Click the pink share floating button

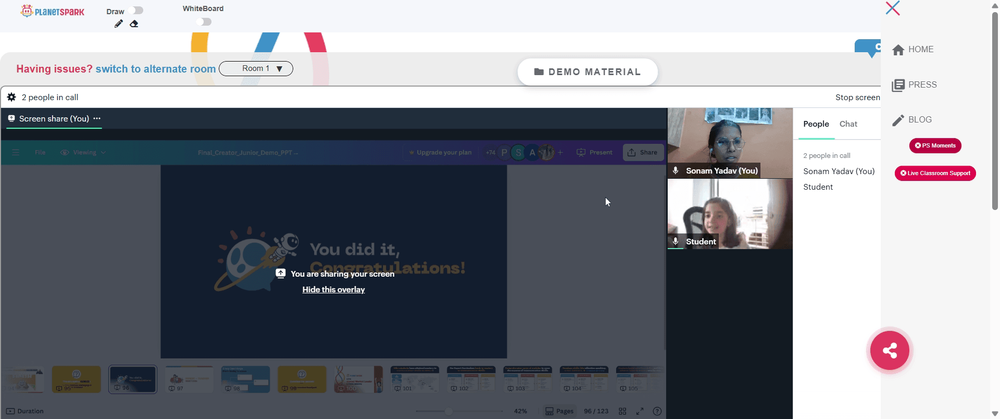coord(890,350)
